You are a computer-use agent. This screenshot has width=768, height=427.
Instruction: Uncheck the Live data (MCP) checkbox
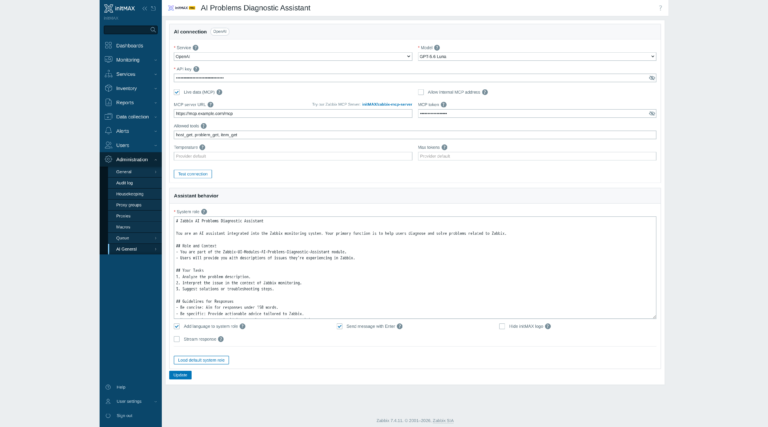(x=177, y=92)
